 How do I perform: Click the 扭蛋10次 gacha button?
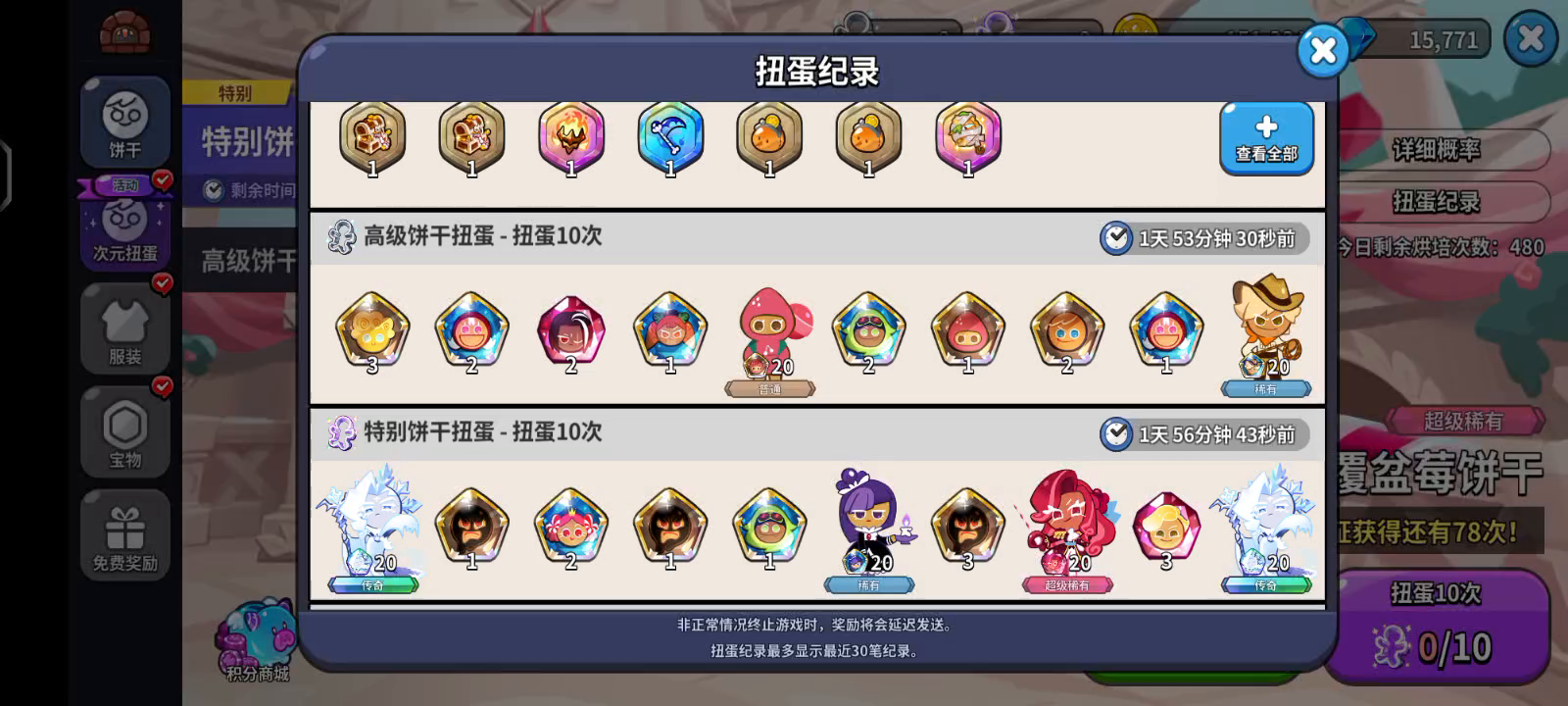(x=1436, y=625)
